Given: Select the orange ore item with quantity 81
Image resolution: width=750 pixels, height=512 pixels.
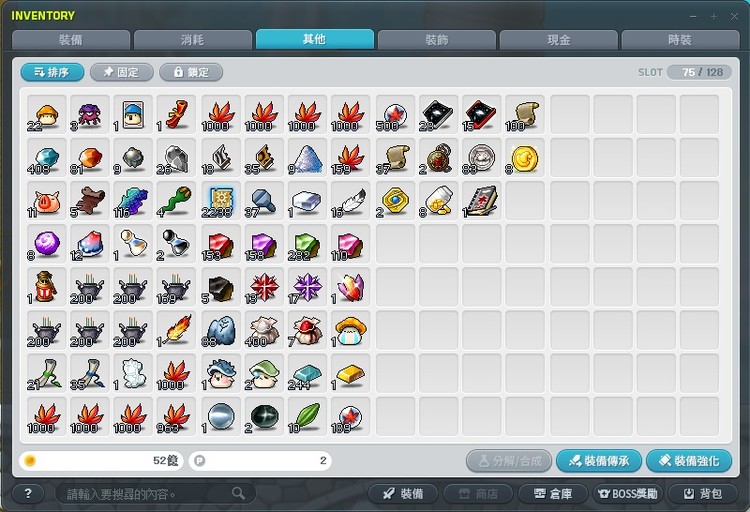Looking at the screenshot, I should pos(89,158).
